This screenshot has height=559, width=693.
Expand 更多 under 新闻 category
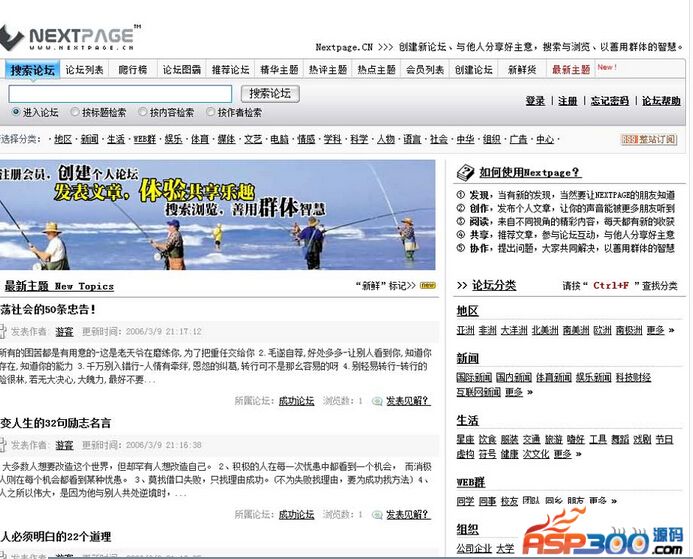514,392
